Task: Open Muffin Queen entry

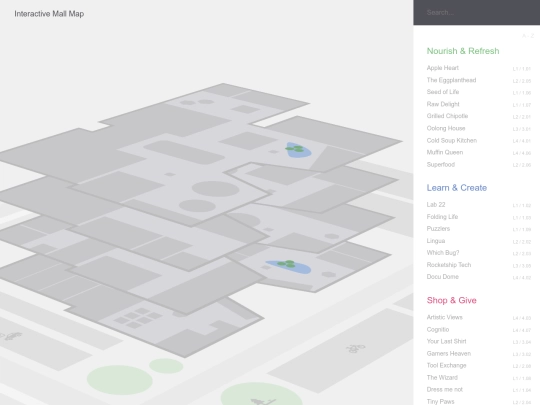Action: coord(479,152)
